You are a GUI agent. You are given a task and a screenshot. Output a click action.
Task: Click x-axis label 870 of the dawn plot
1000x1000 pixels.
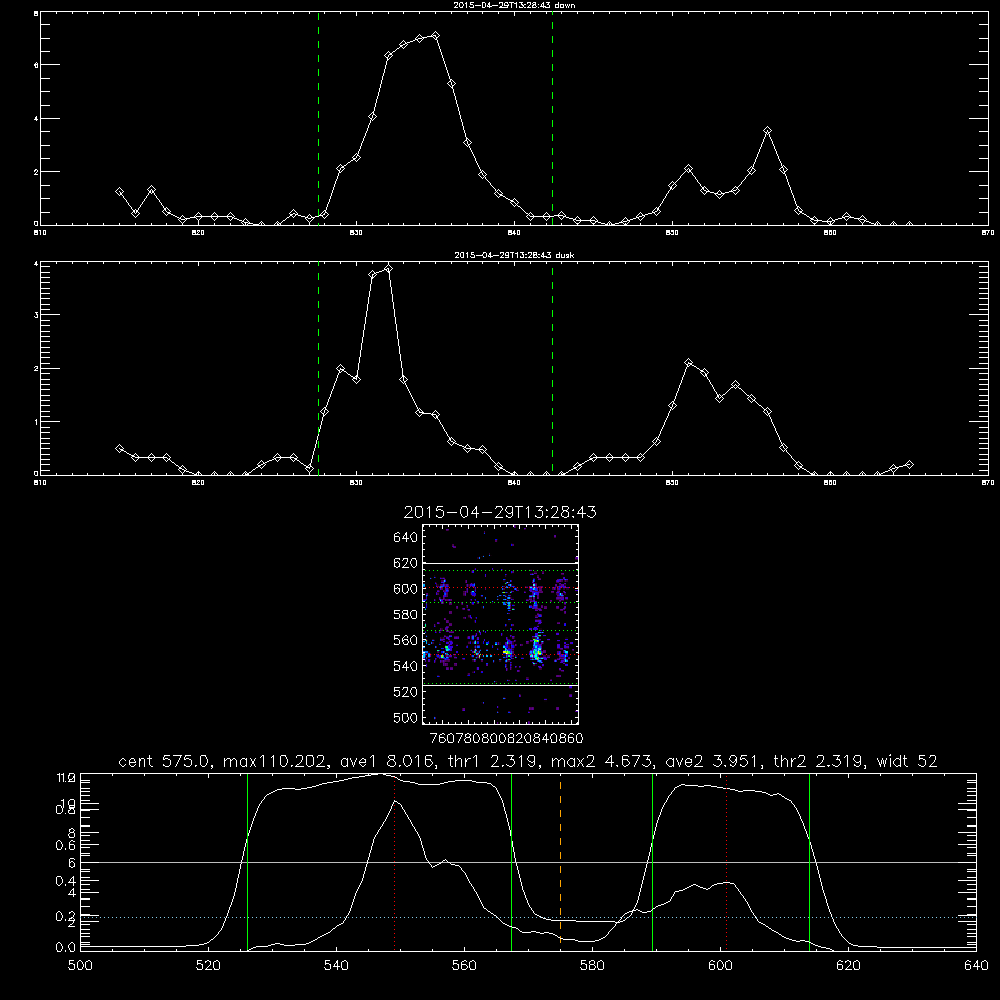(x=988, y=233)
